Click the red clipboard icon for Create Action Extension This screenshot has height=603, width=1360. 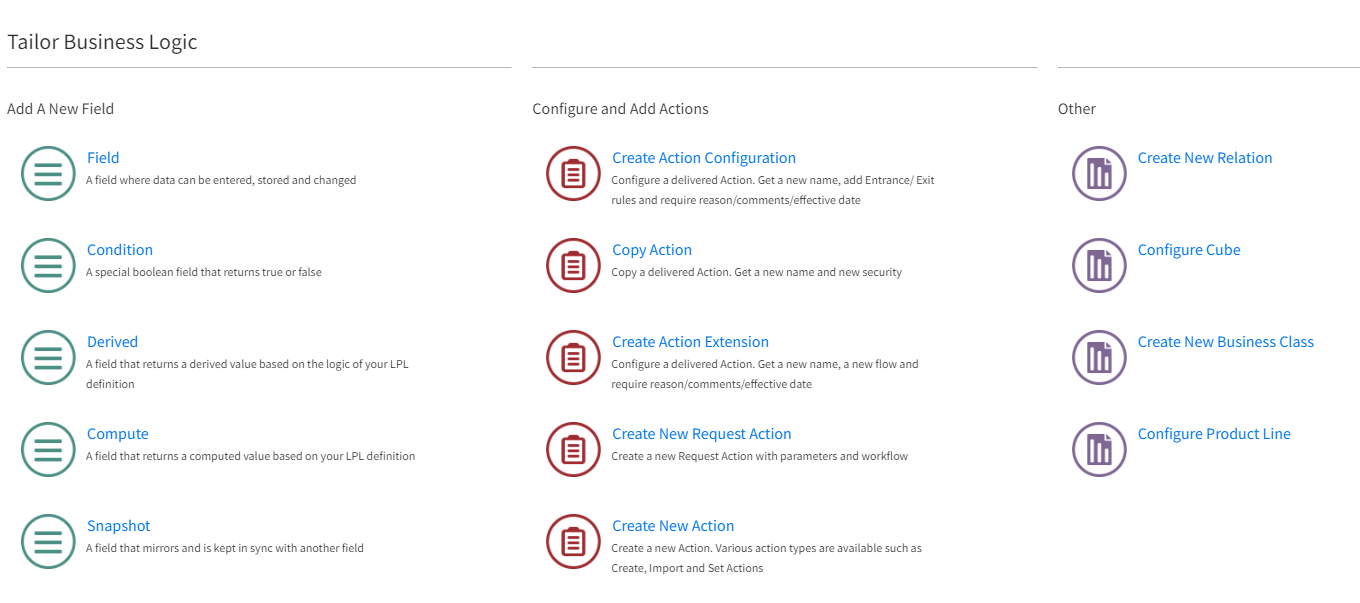click(573, 358)
